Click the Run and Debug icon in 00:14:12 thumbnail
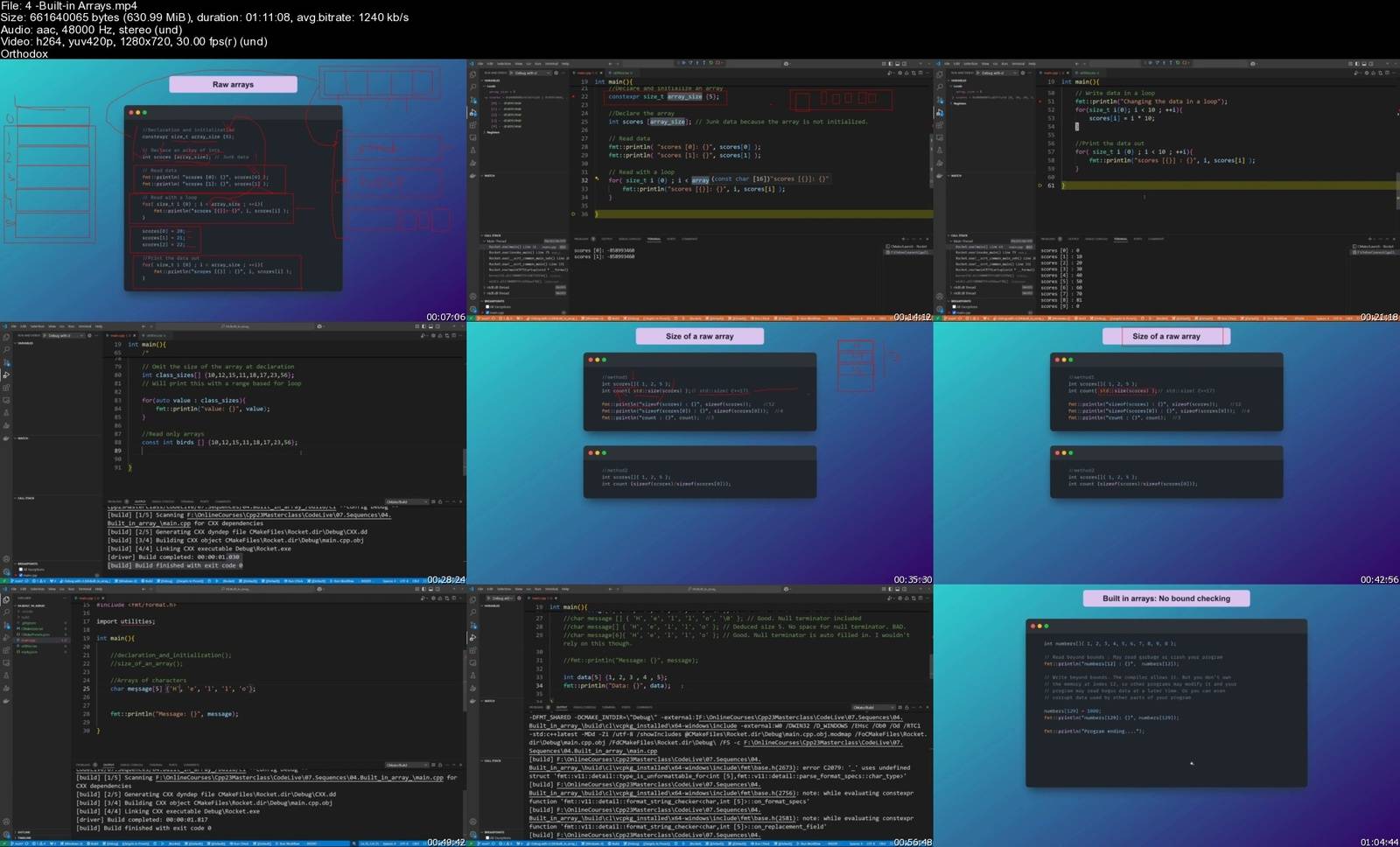Viewport: 1400px width, 847px height. click(x=472, y=113)
